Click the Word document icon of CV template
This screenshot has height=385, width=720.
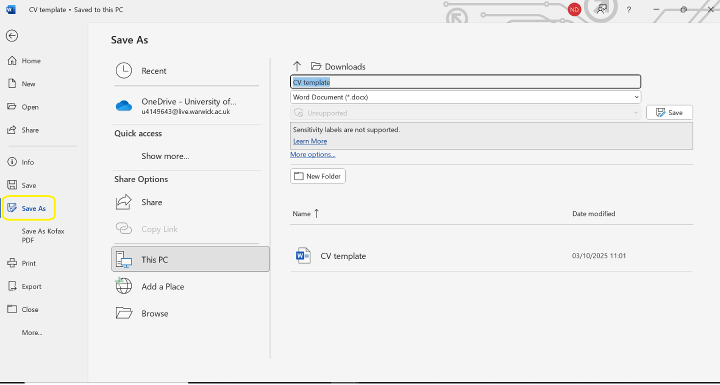coord(303,256)
